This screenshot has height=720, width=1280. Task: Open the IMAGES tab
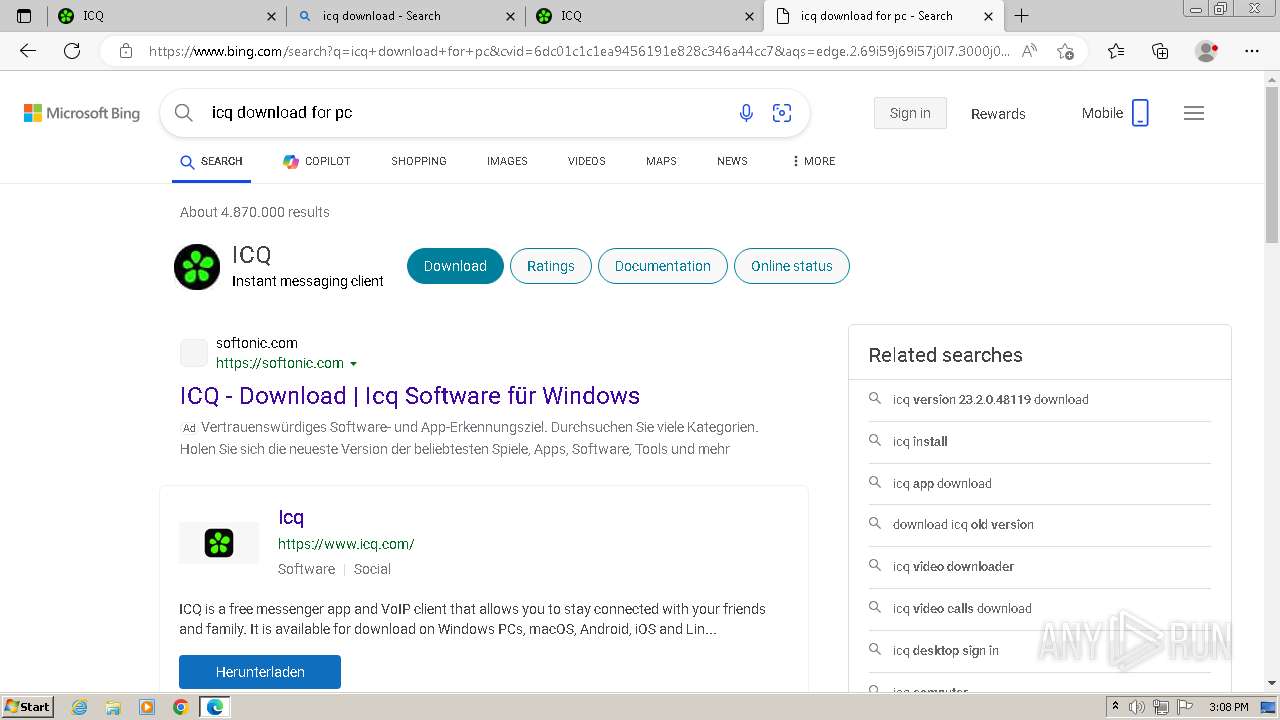click(x=507, y=161)
